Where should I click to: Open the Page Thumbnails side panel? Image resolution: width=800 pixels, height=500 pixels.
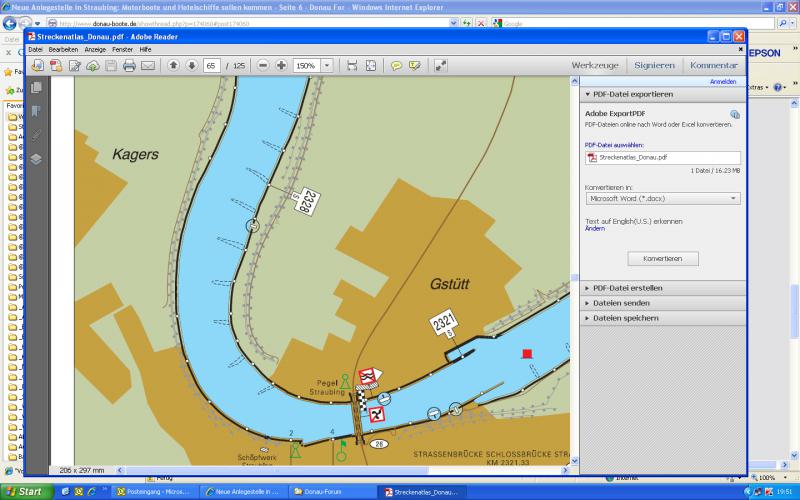pos(37,88)
